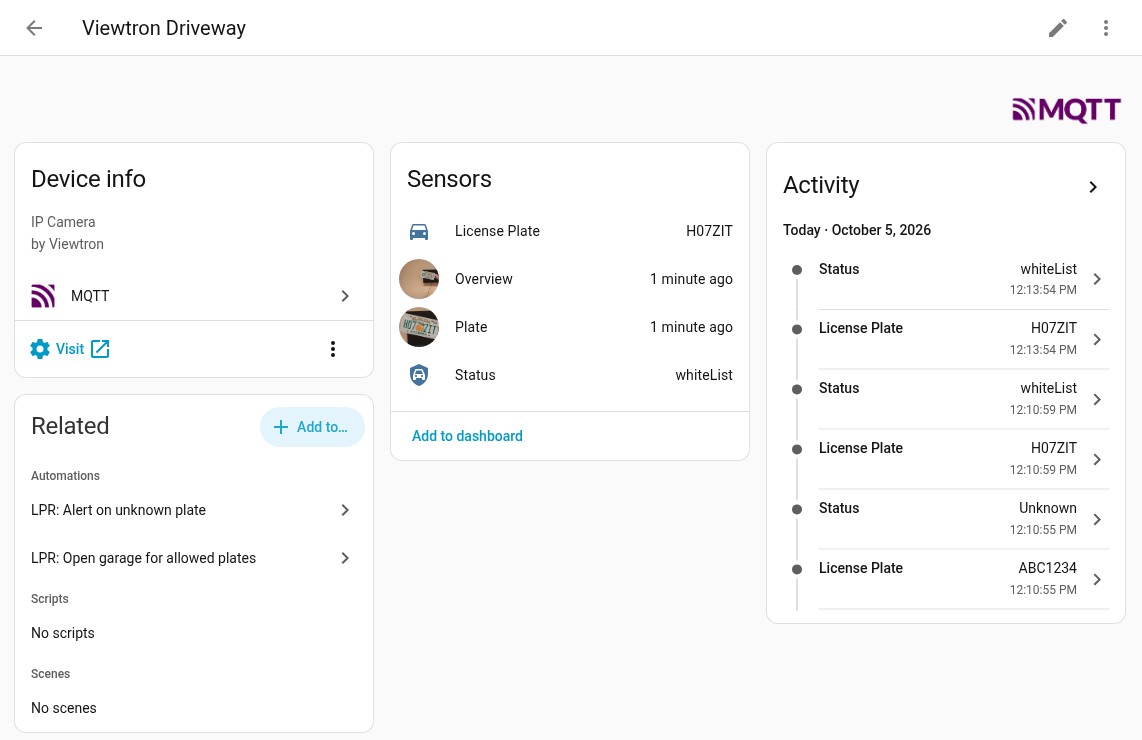Image resolution: width=1142 pixels, height=740 pixels.
Task: Expand LPR: Open garage for allowed plates chevron
Action: (x=345, y=558)
